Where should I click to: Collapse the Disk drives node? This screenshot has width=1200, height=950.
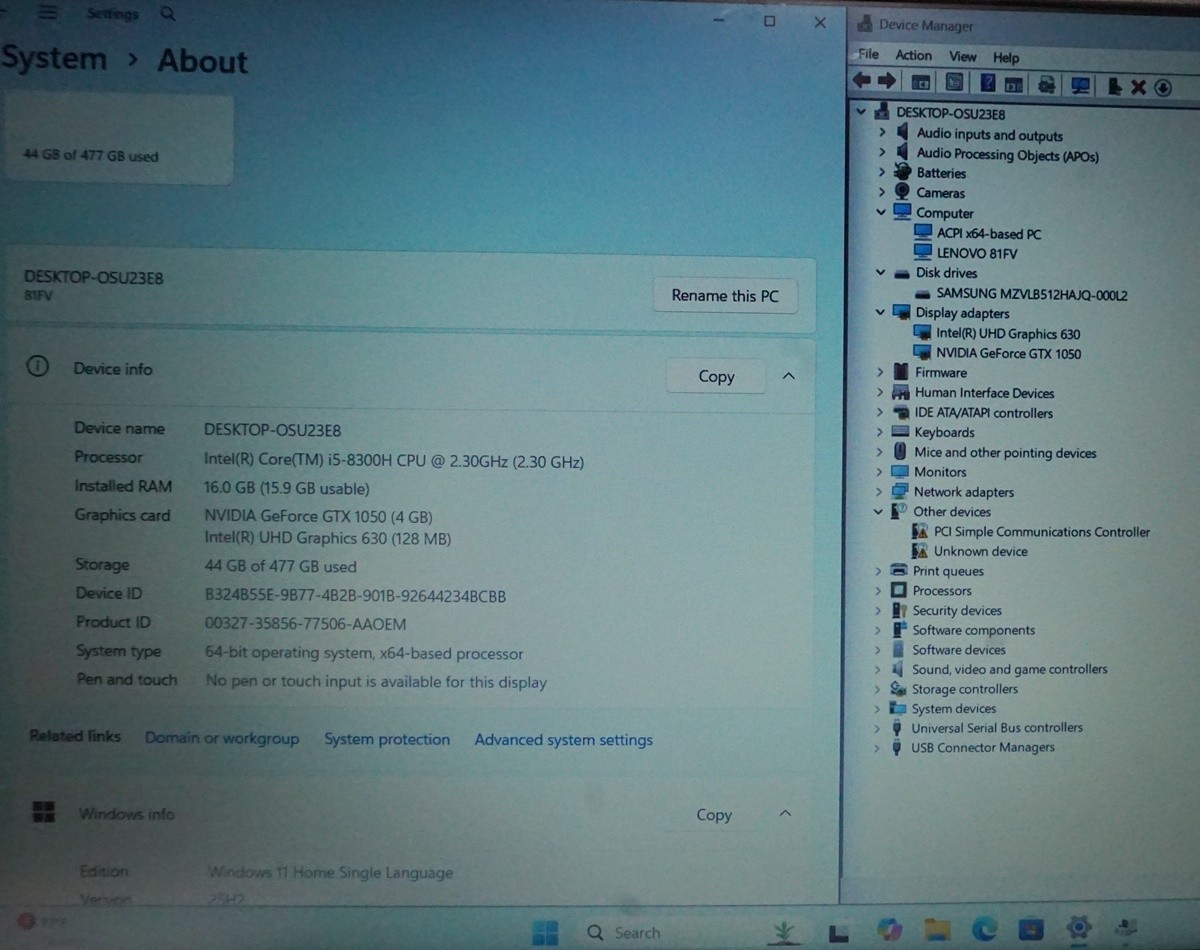click(x=881, y=272)
